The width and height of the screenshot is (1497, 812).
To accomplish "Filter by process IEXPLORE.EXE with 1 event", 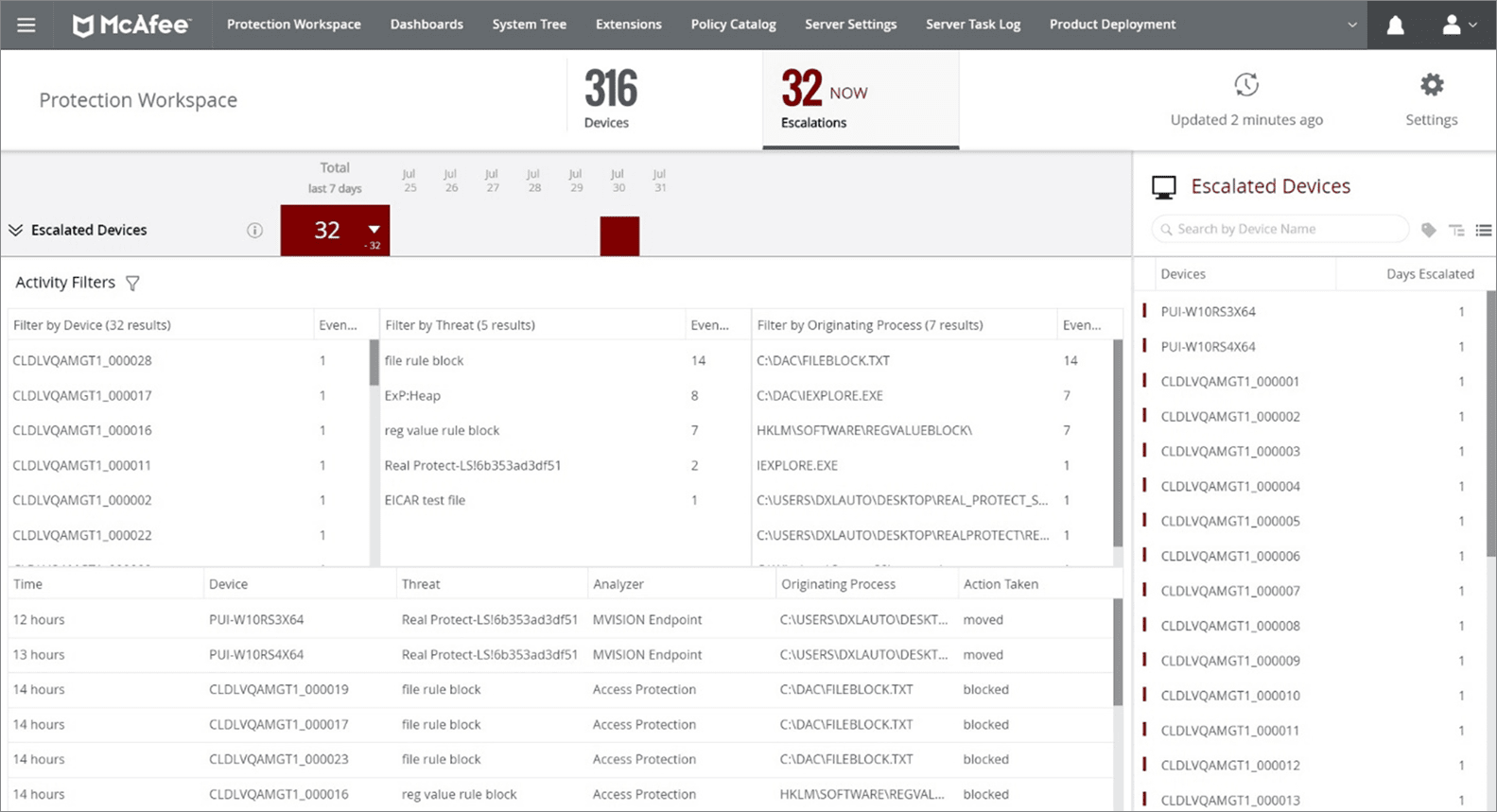I will 797,465.
